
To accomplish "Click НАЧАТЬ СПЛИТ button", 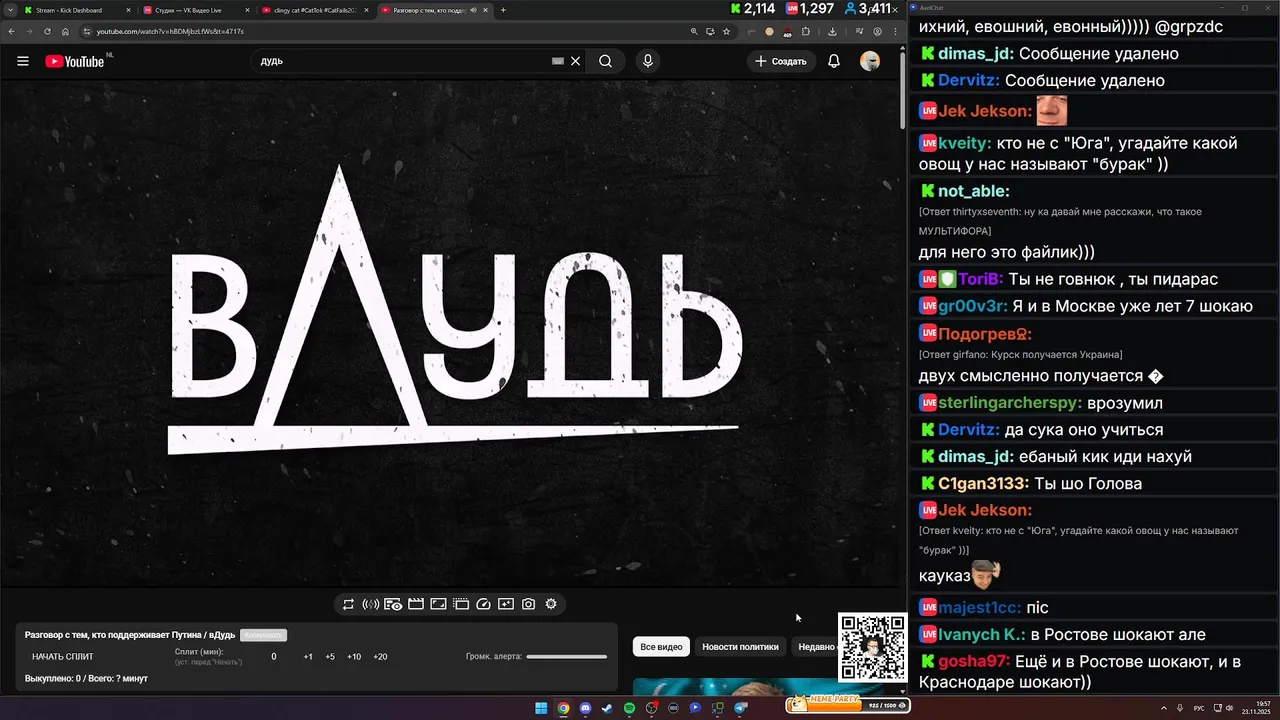I will point(63,657).
